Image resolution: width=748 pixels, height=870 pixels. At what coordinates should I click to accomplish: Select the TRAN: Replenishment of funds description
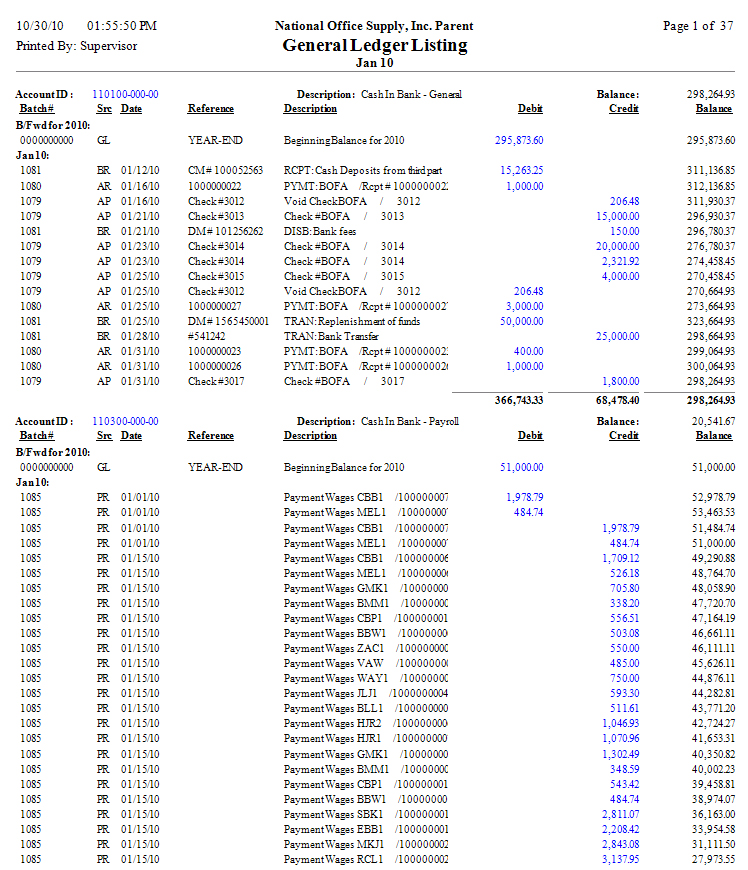(351, 321)
